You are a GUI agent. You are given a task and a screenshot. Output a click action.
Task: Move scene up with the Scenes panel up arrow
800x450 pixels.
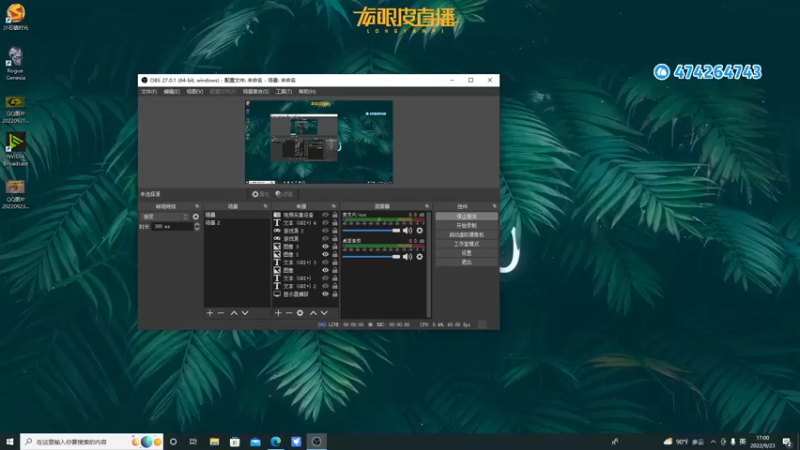click(x=234, y=313)
